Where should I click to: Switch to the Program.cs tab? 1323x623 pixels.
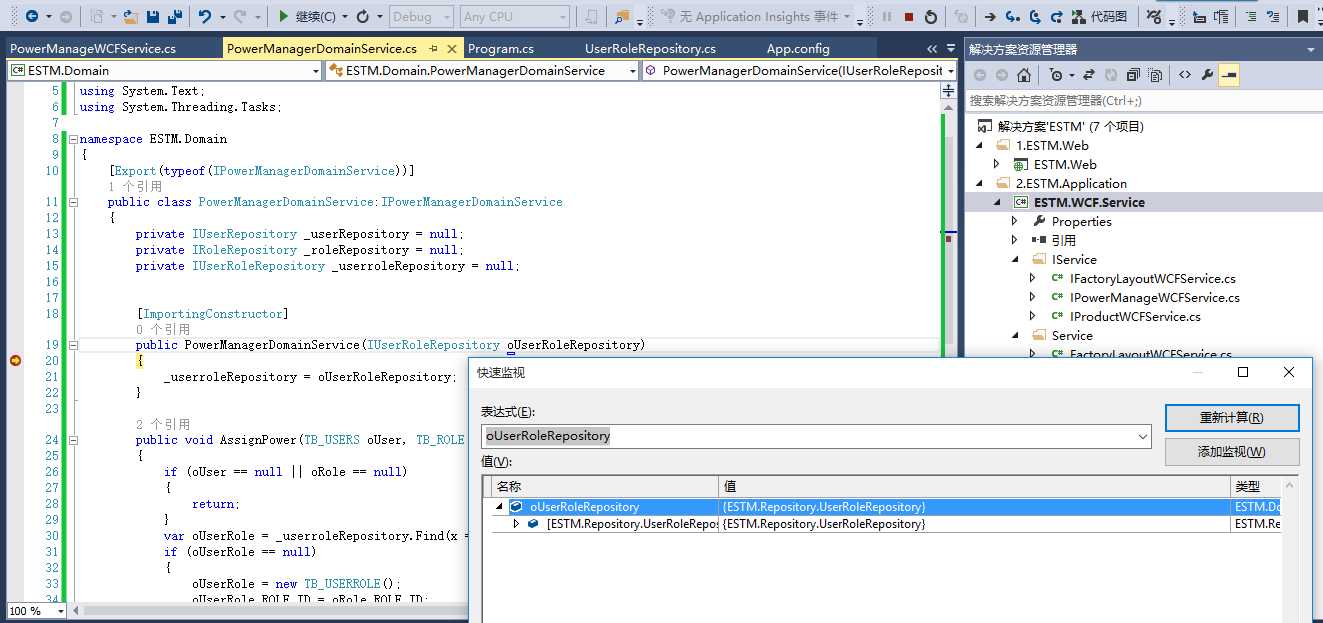point(501,48)
